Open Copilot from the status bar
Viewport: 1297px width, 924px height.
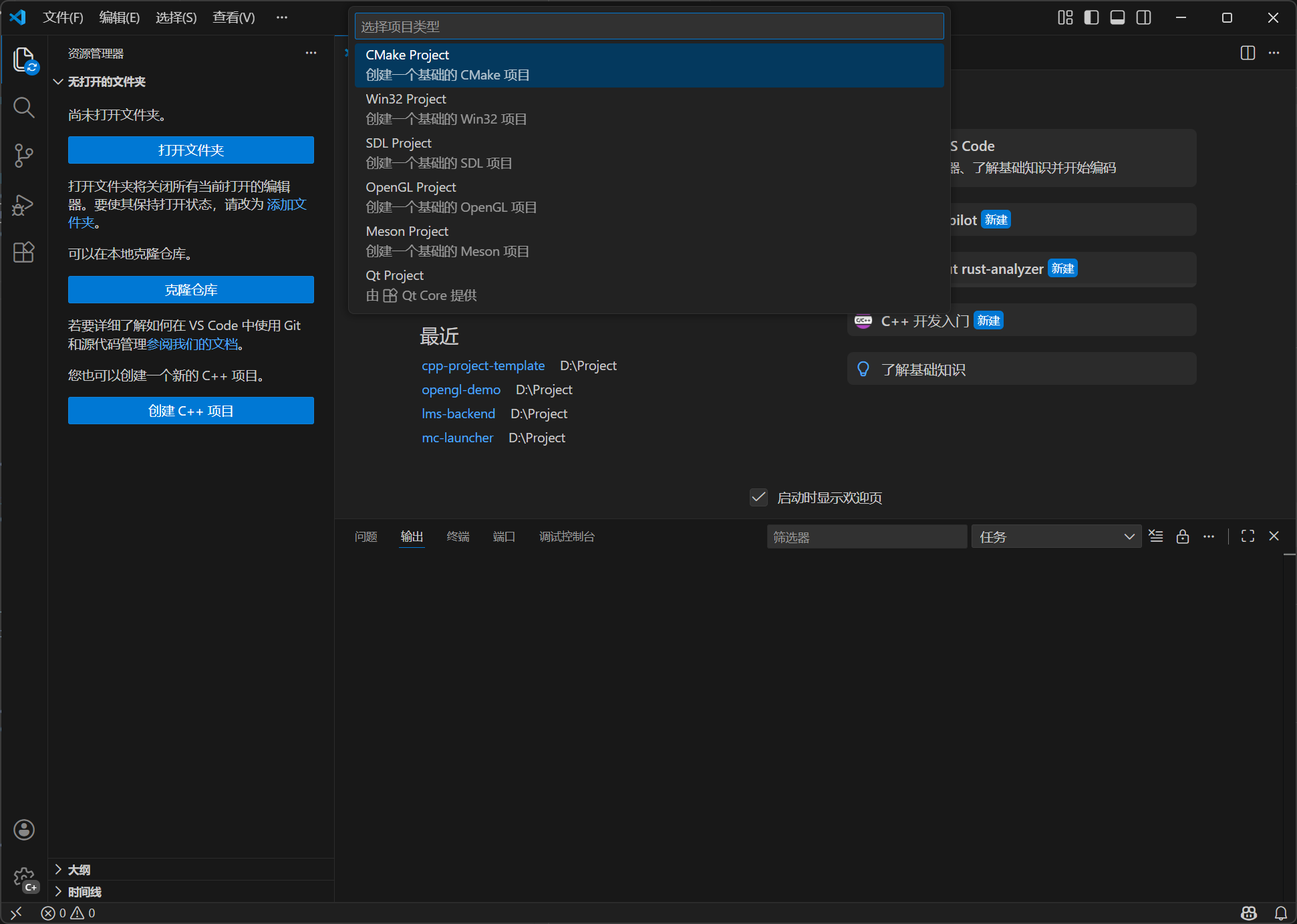coord(1249,913)
